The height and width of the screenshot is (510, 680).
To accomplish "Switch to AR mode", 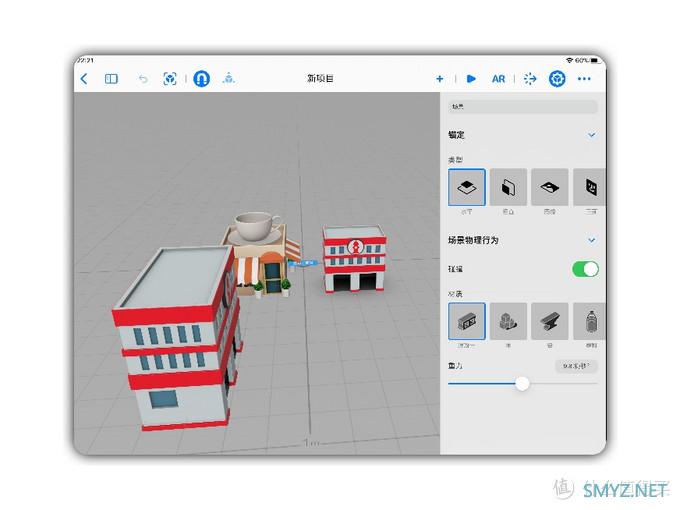I will coord(498,79).
